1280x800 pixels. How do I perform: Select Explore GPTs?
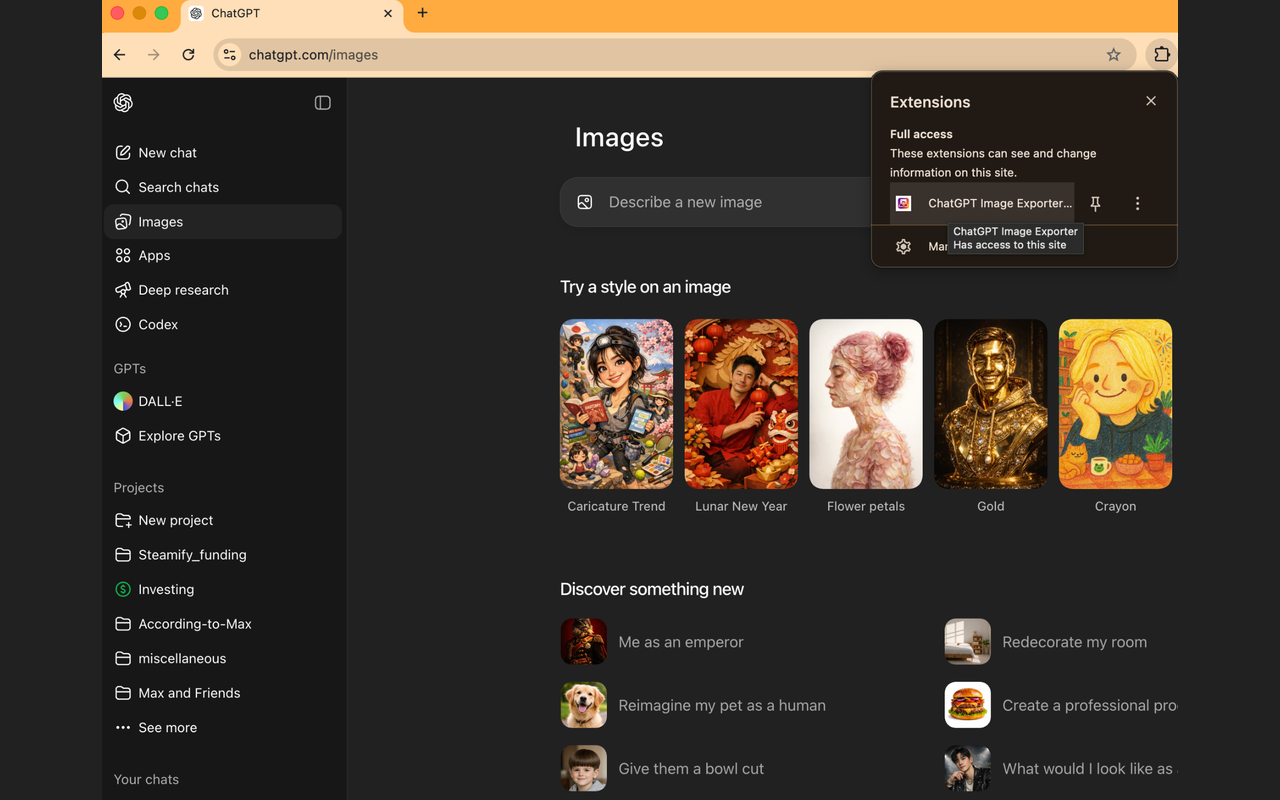coord(223,436)
